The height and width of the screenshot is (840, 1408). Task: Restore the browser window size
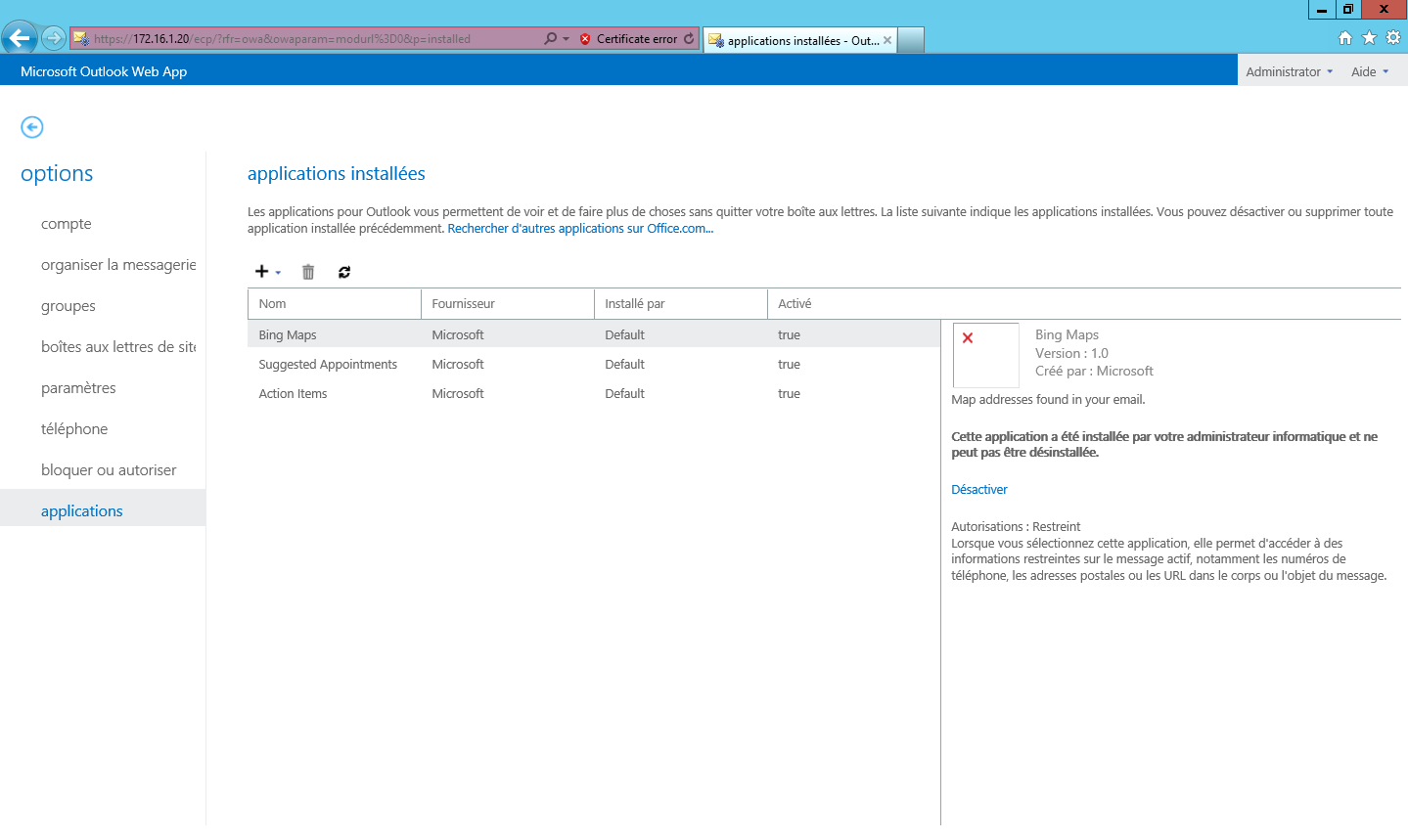pos(1347,9)
